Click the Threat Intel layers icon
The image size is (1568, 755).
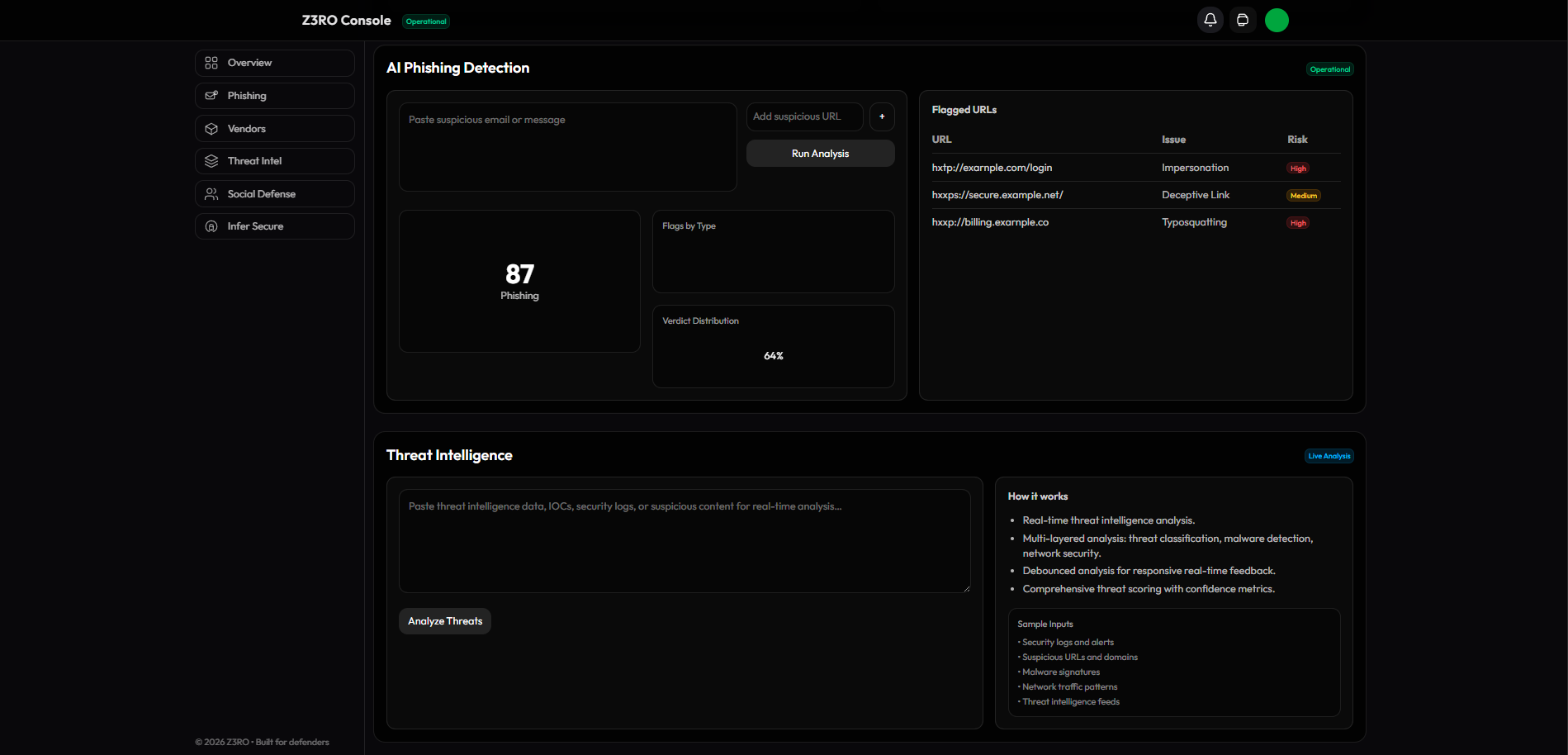coord(211,161)
